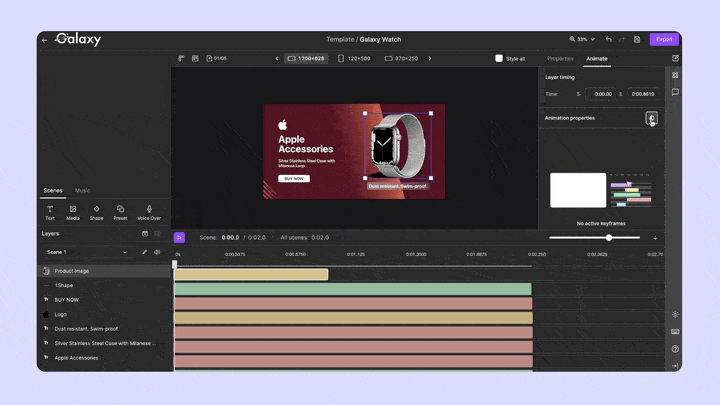This screenshot has height=405, width=720.
Task: Click the Apple Accessories heading on canvas
Action: pos(305,144)
